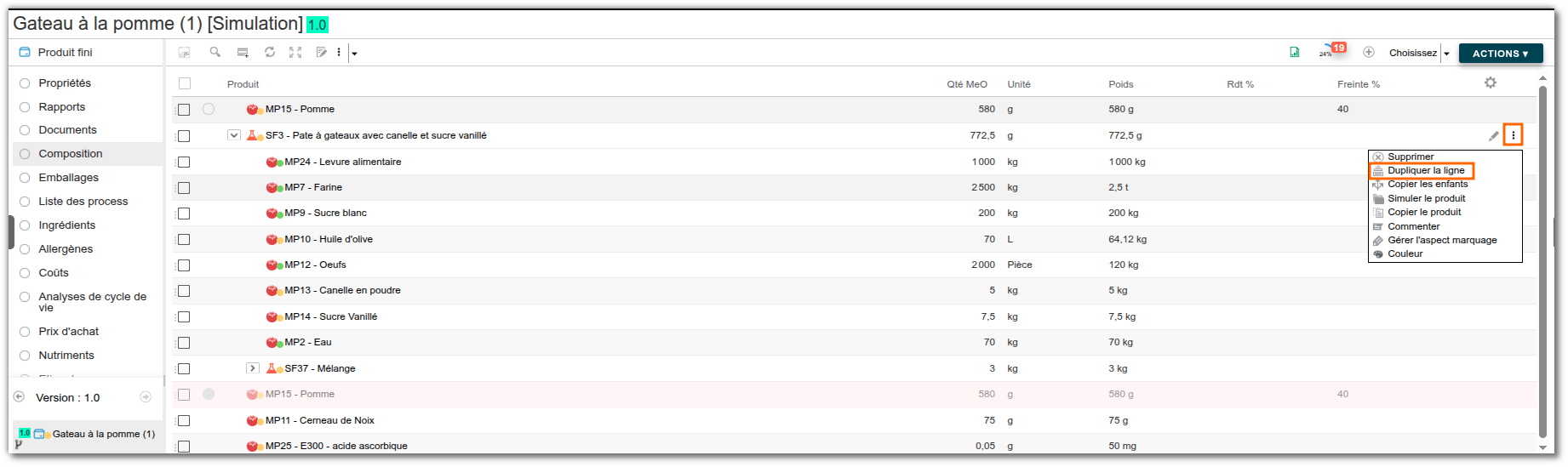Open the green spreadsheet report icon
The width and height of the screenshot is (1568, 467).
1295,53
